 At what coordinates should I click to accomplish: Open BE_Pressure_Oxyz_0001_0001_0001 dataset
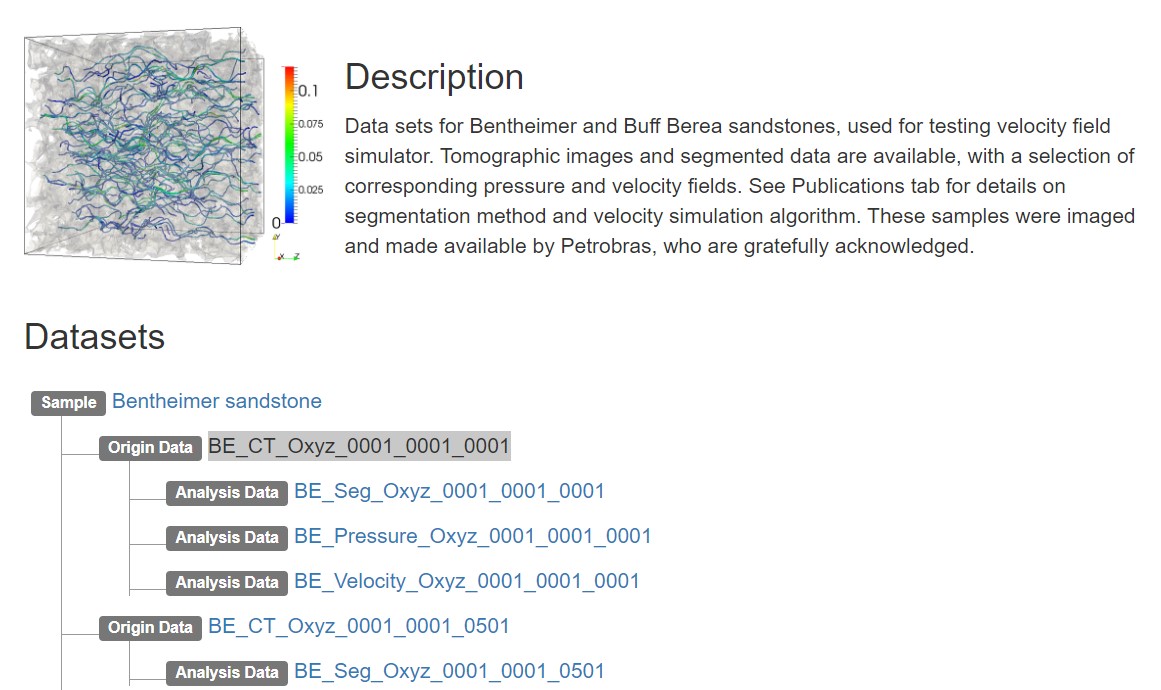pyautogui.click(x=472, y=537)
